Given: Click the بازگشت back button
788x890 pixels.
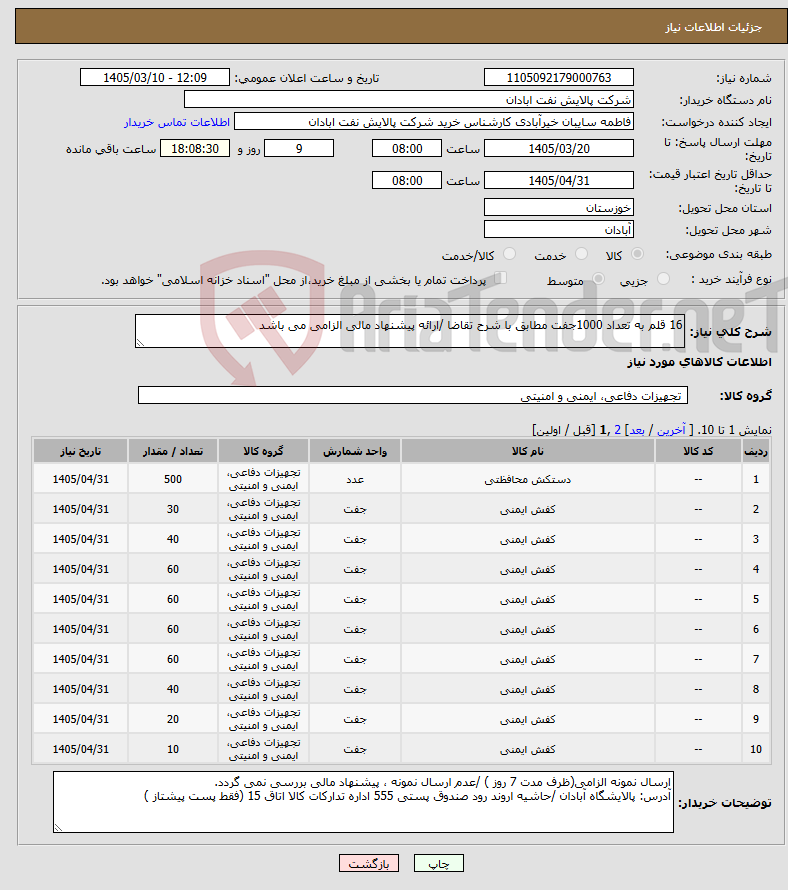Looking at the screenshot, I should (368, 863).
